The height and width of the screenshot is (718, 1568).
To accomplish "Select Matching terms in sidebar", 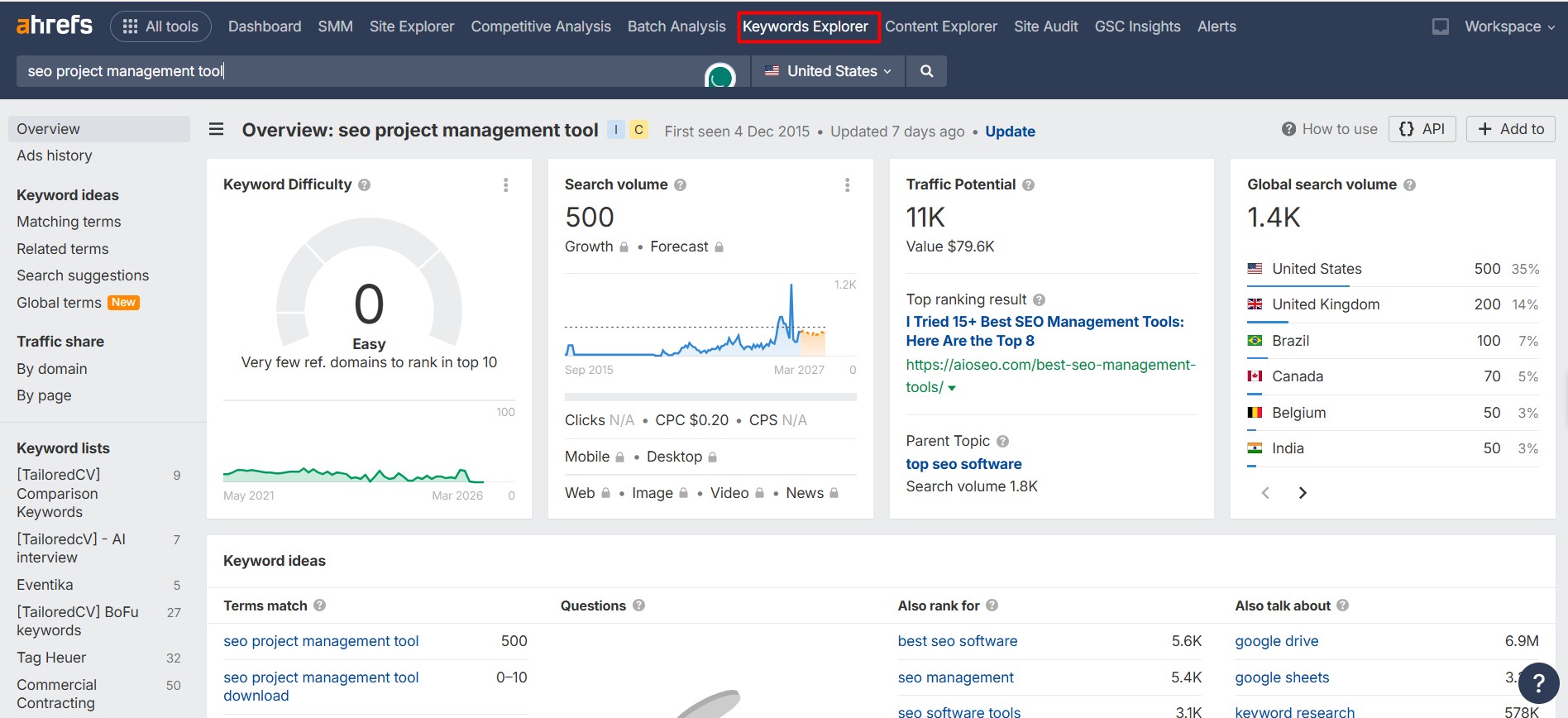I will [x=69, y=222].
